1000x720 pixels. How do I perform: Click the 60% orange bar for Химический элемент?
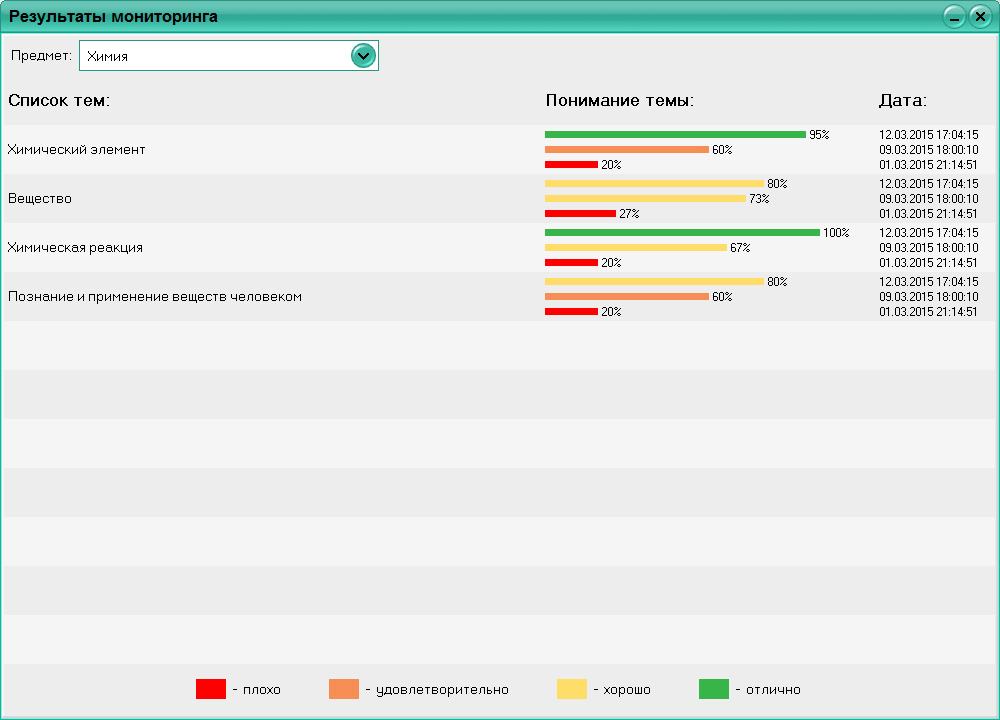[627, 150]
